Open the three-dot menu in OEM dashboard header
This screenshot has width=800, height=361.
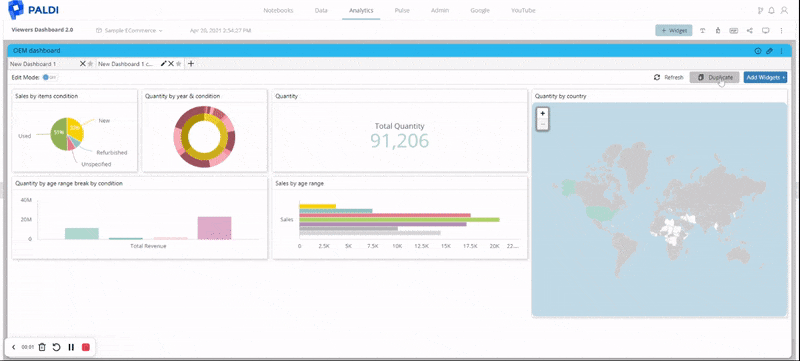click(781, 51)
